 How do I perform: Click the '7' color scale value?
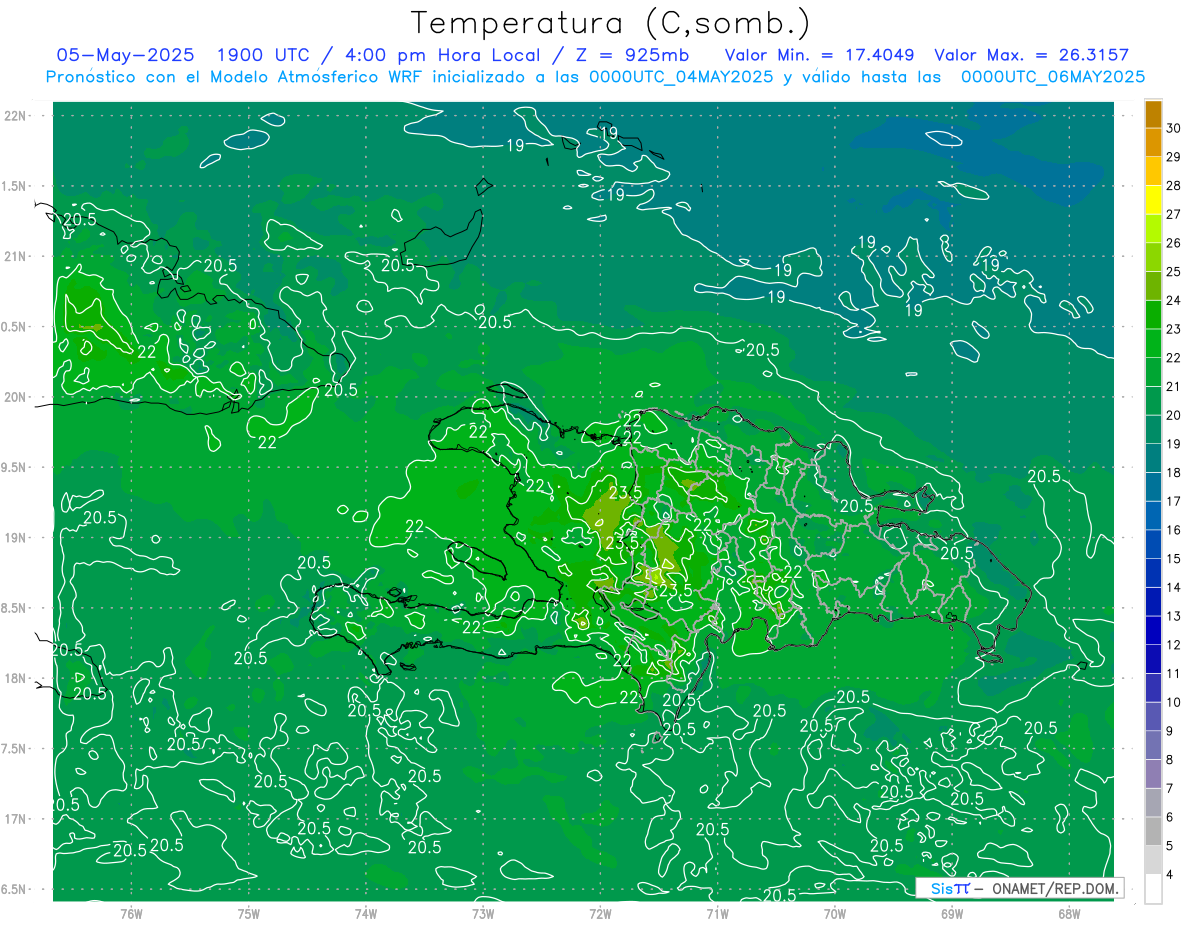tap(1170, 788)
